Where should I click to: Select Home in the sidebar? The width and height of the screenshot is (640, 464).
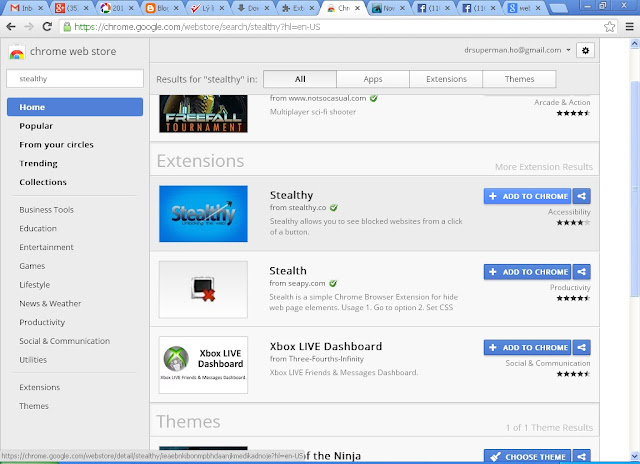coord(75,107)
